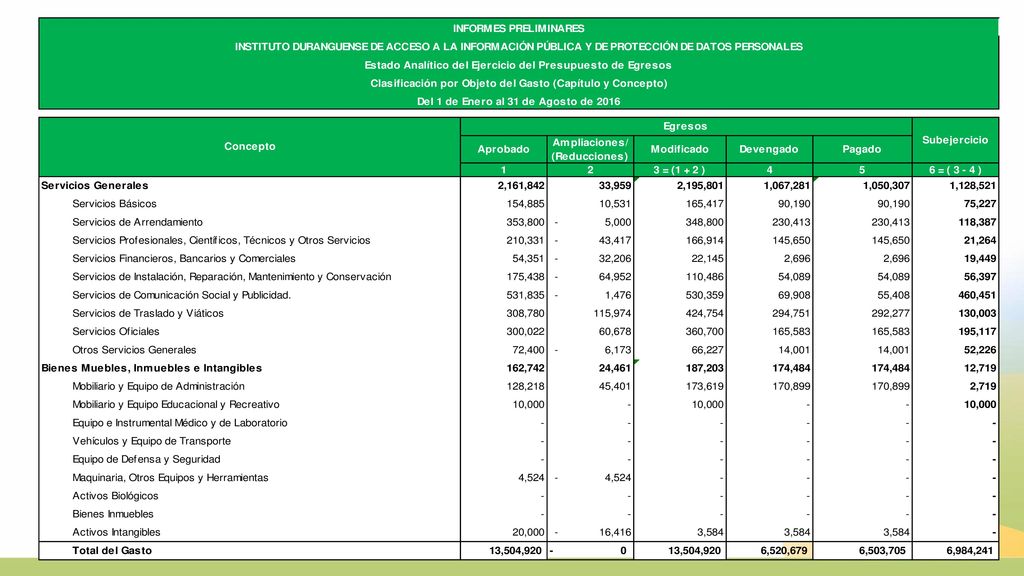This screenshot has width=1024, height=576.
Task: Click the 'Egresos' header cell
Action: (x=685, y=126)
